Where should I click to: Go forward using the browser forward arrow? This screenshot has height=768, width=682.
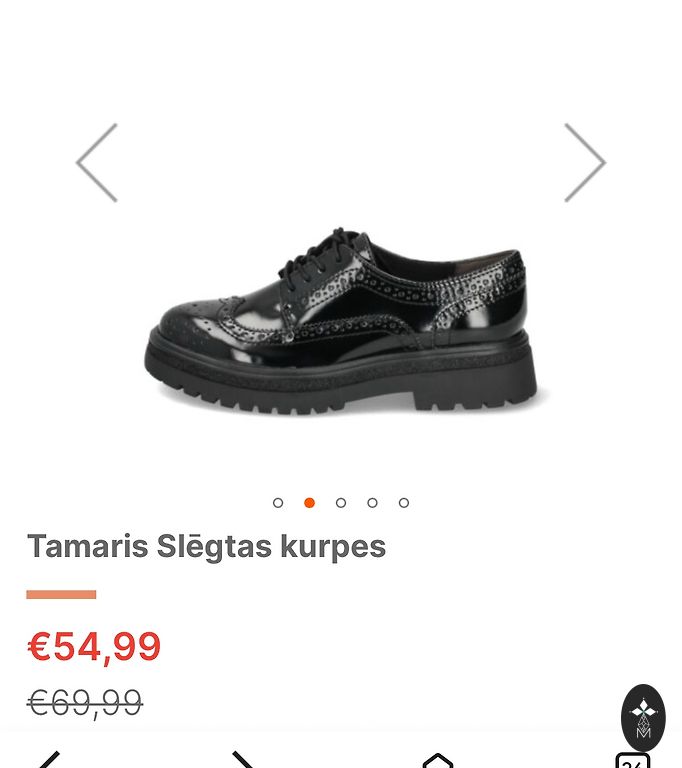(244, 760)
